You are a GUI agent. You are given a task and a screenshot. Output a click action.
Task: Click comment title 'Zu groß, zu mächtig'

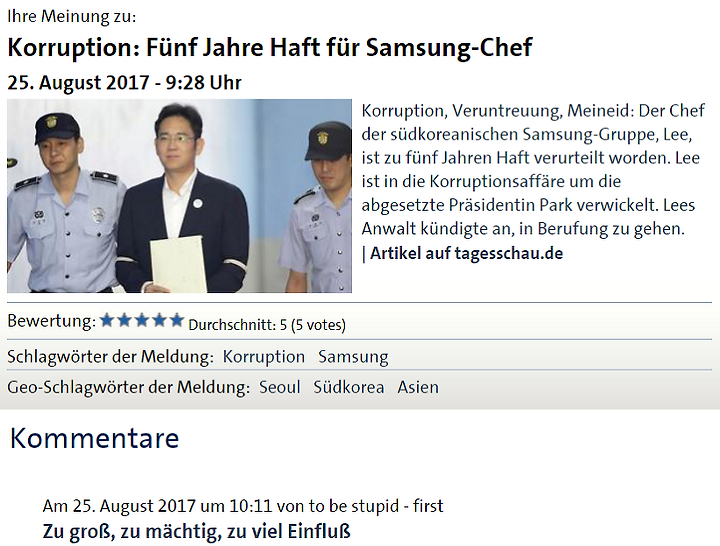(197, 531)
